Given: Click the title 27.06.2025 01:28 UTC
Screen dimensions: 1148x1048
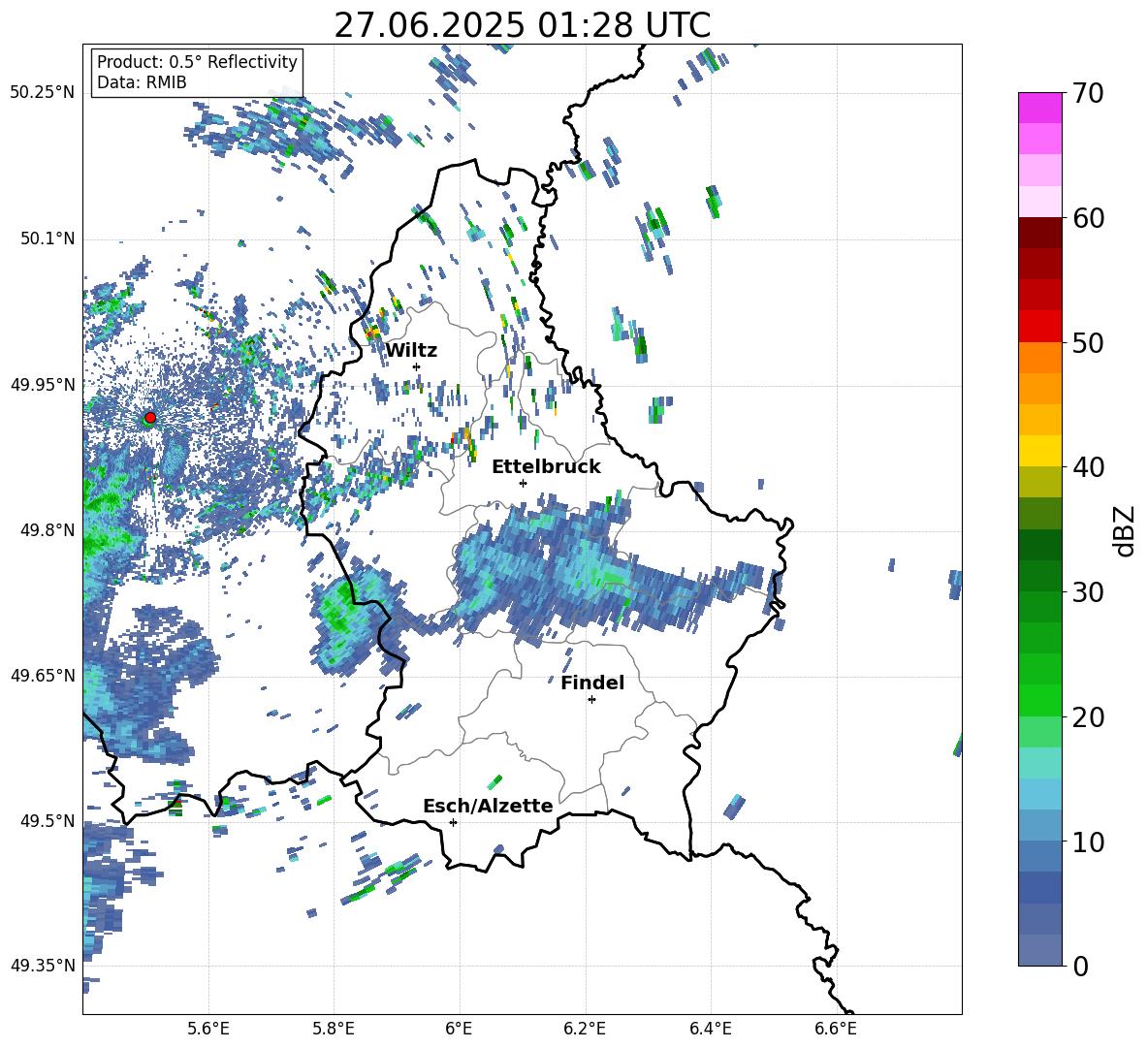Looking at the screenshot, I should (x=522, y=25).
